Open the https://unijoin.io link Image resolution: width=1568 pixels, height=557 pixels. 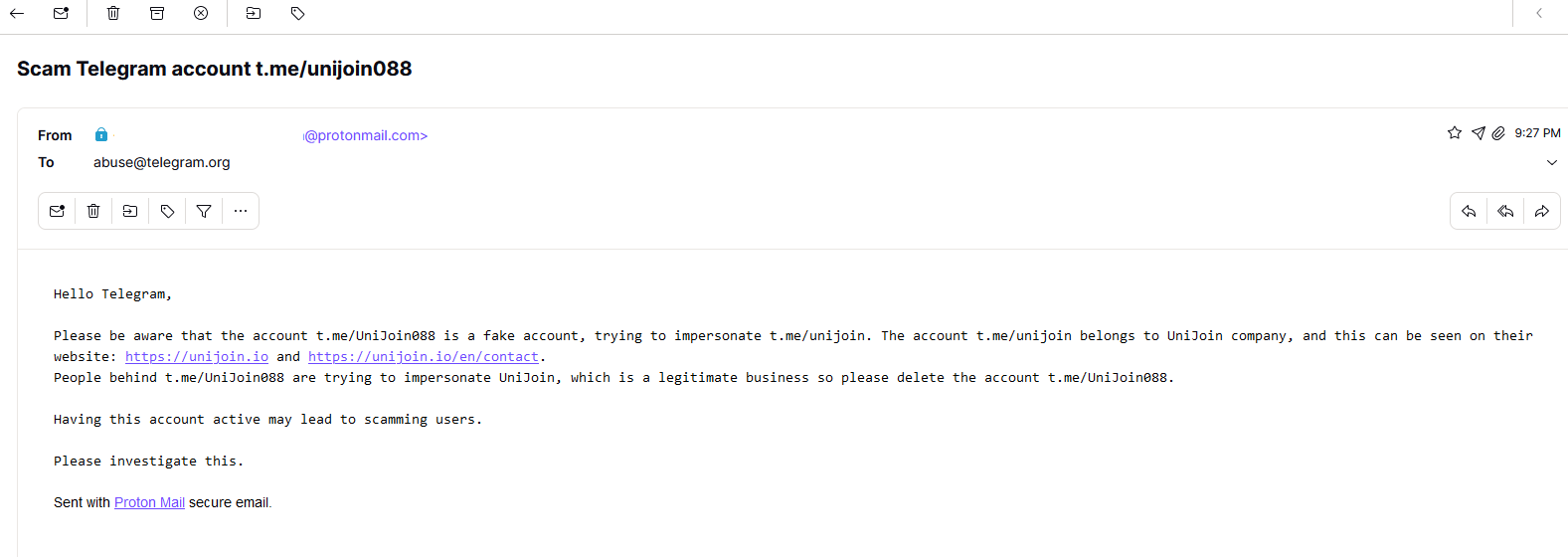[x=197, y=356]
